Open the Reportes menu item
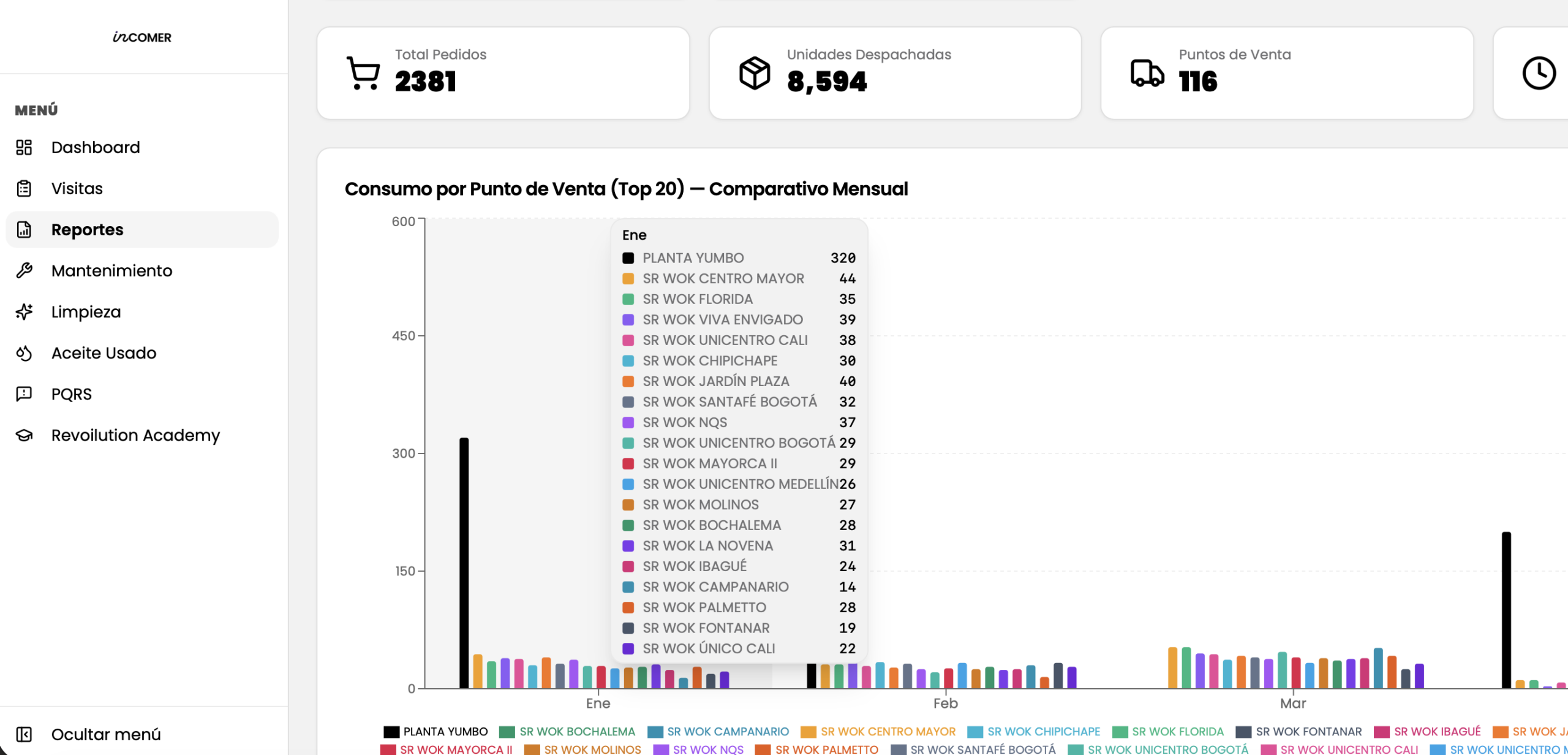Viewport: 1568px width, 755px height. point(142,229)
